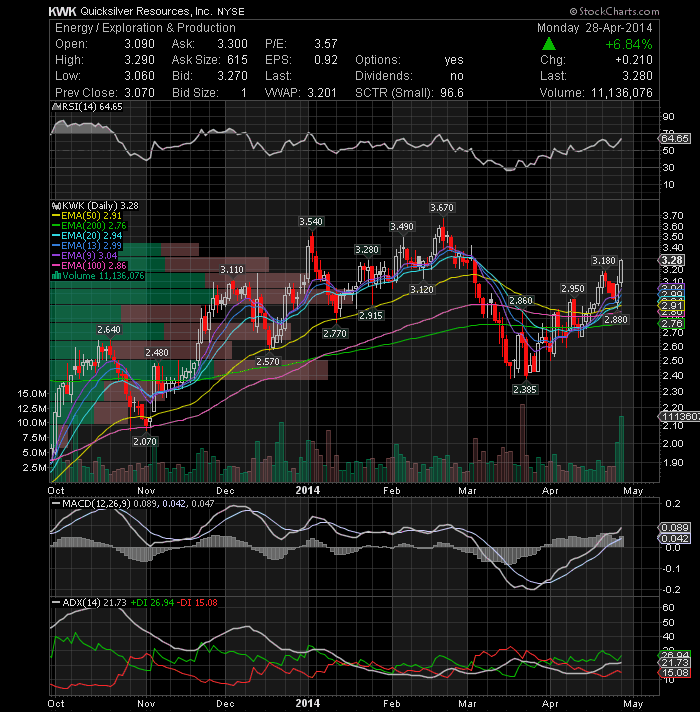Click the EMA(9) 3.04 legend entry
Screen dimensions: 700x712
[85, 256]
